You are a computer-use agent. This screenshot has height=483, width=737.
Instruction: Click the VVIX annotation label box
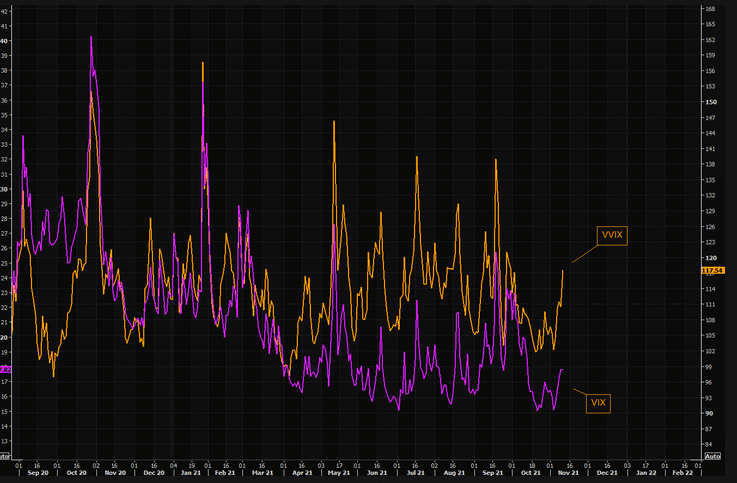coord(612,234)
